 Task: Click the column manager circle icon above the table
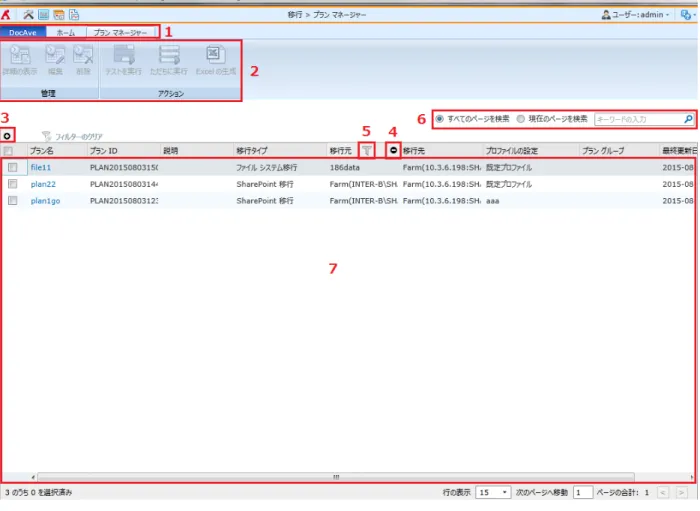click(7, 136)
